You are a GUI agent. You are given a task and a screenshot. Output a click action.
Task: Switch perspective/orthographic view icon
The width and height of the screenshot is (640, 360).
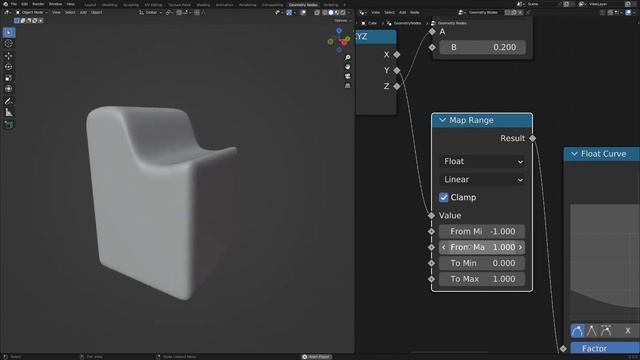click(x=347, y=86)
